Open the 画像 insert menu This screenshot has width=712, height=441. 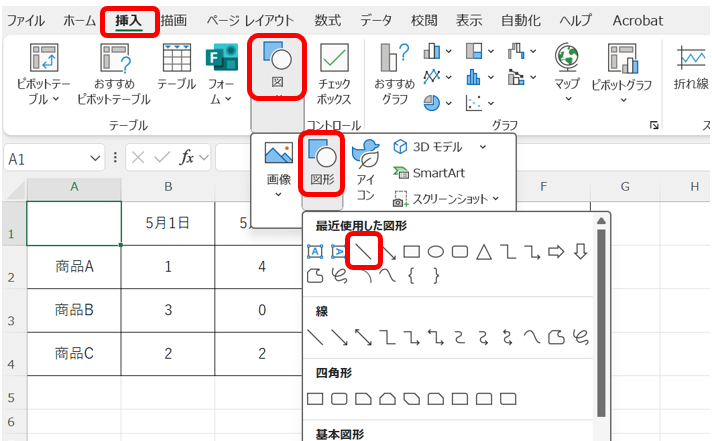pyautogui.click(x=278, y=169)
